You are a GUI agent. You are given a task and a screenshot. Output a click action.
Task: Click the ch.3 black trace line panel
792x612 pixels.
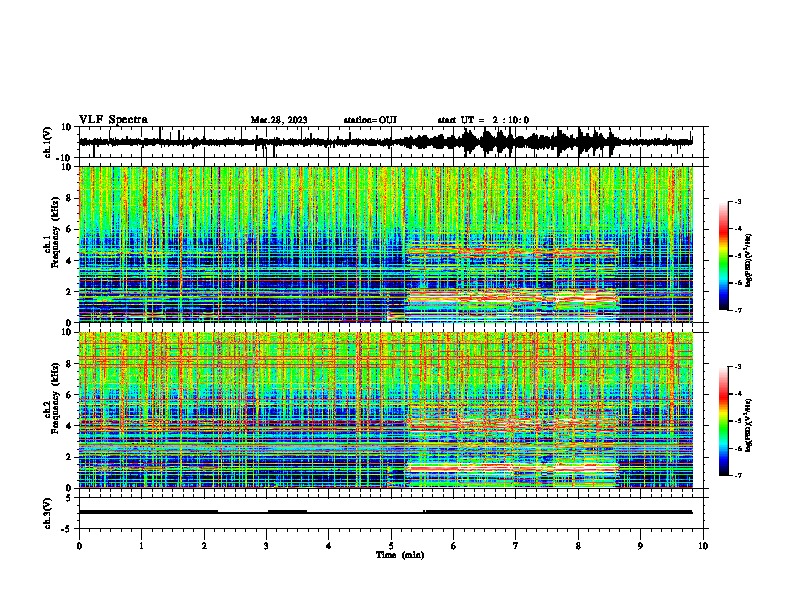point(391,513)
